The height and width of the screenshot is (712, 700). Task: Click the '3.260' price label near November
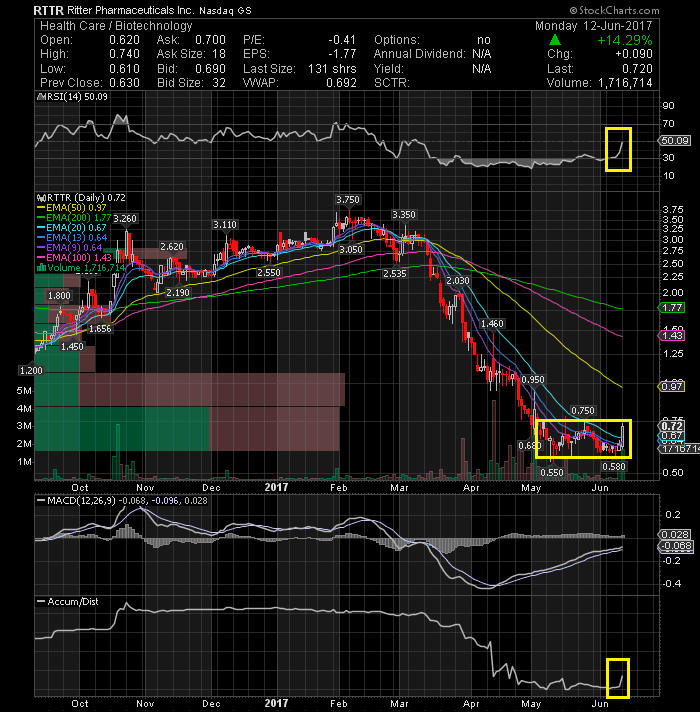pos(125,218)
